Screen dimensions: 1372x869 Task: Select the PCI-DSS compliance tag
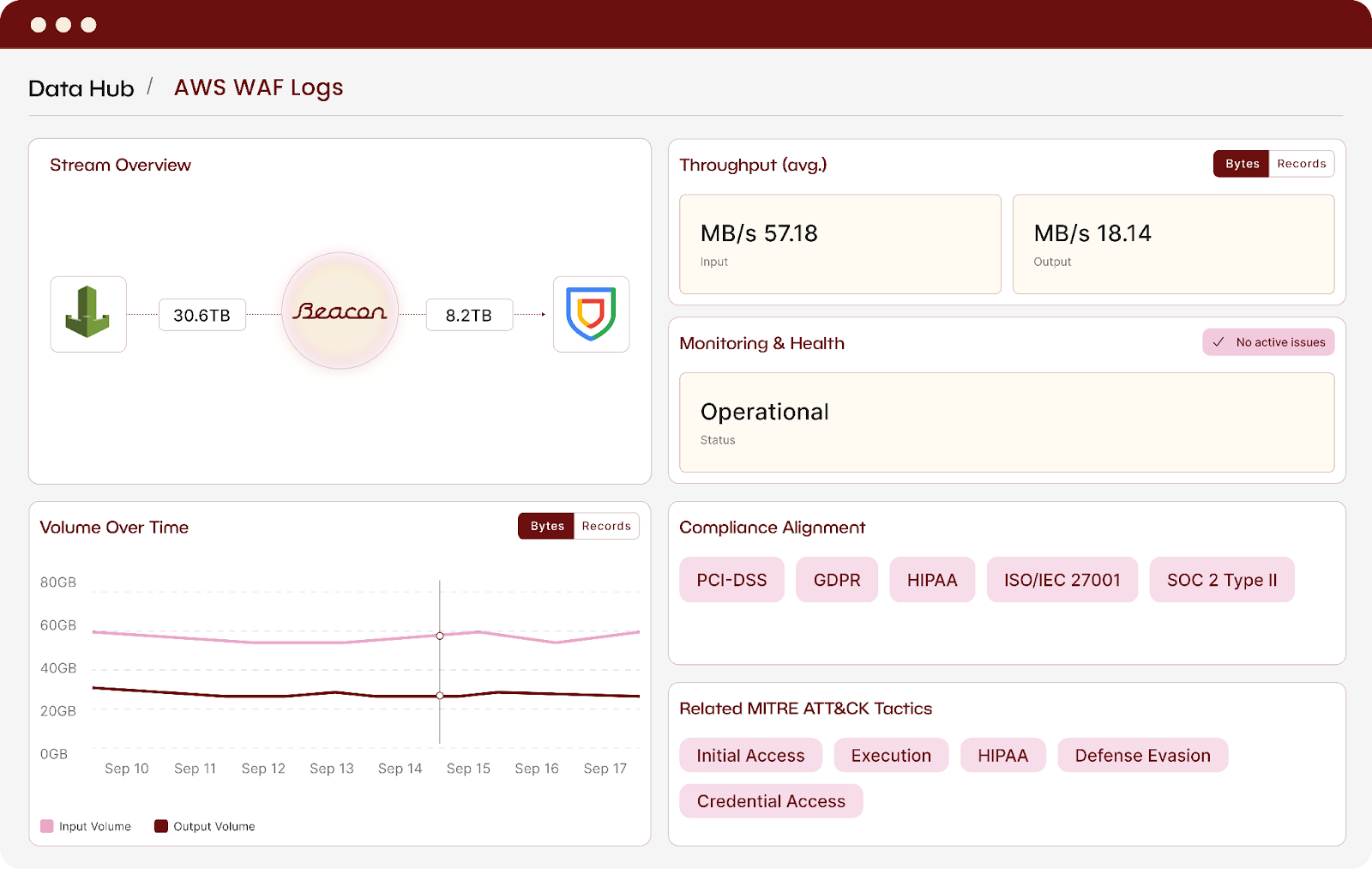click(731, 580)
